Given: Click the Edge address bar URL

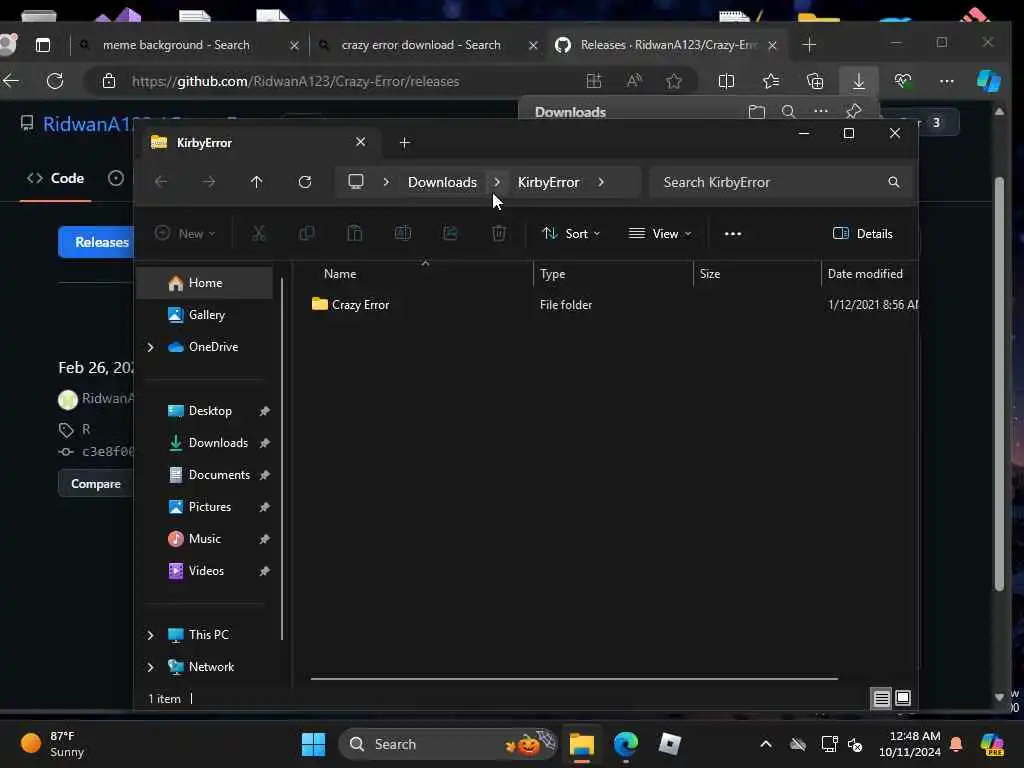Looking at the screenshot, I should click(295, 81).
